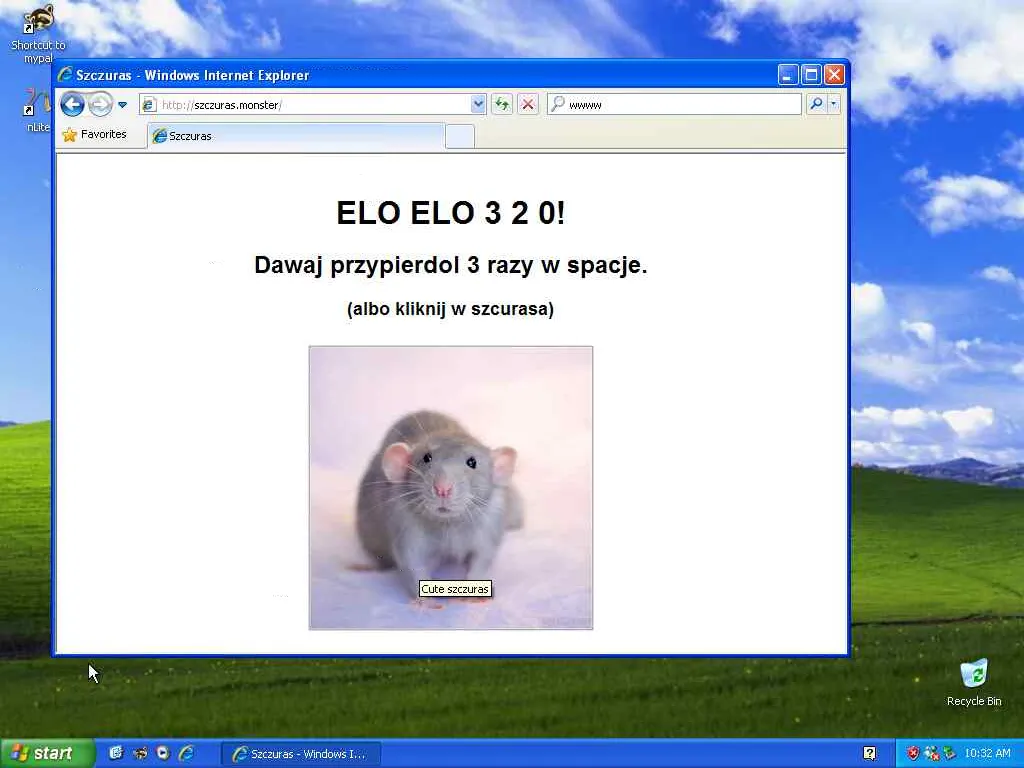Minimize the Internet Explorer window

tap(788, 75)
